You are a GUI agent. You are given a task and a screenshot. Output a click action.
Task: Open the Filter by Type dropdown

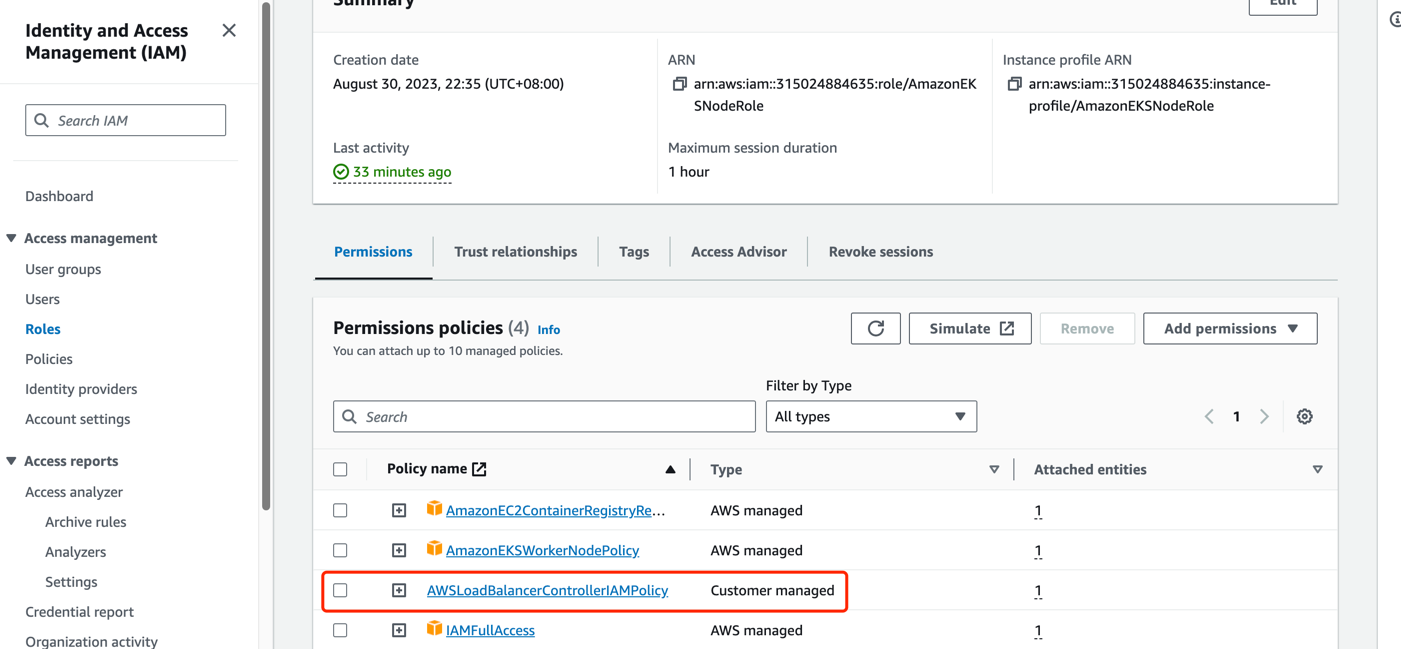pyautogui.click(x=870, y=417)
